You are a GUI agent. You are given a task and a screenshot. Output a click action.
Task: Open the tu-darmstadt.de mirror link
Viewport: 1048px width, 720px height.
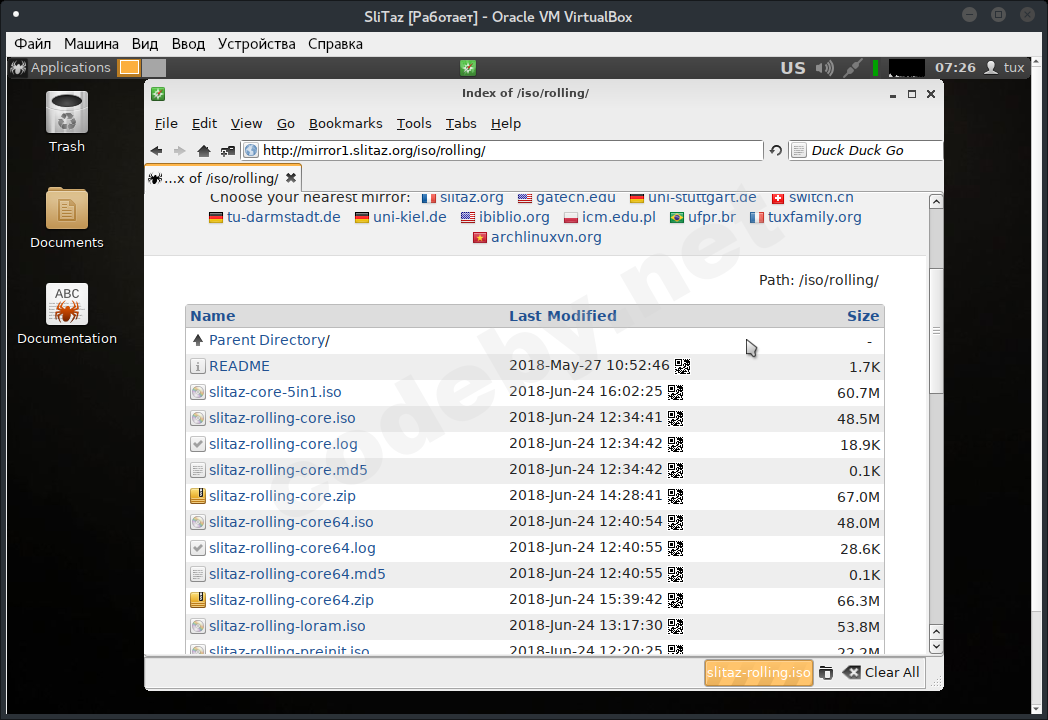pyautogui.click(x=283, y=217)
